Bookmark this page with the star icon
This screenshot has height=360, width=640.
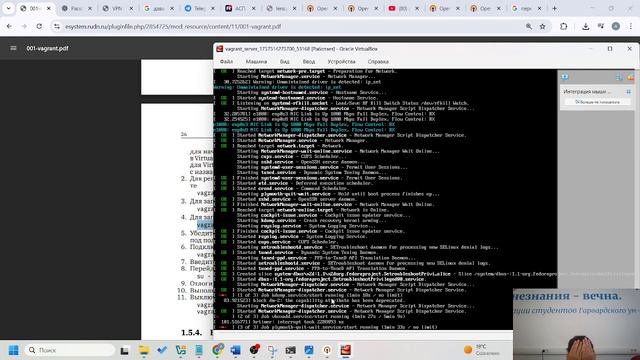pos(542,26)
